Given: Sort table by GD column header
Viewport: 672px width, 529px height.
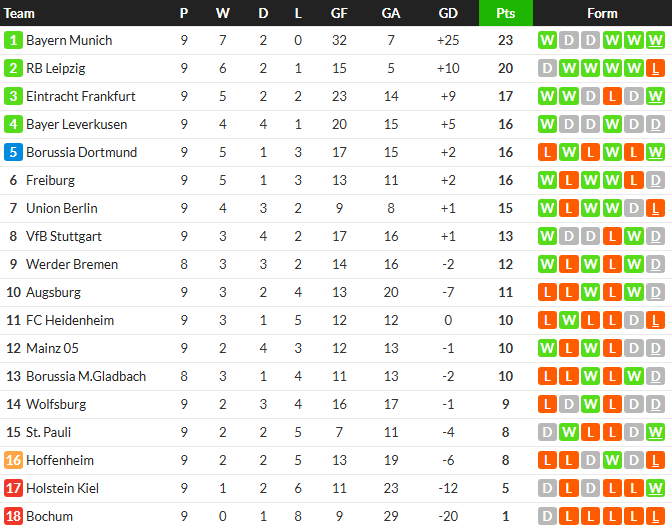Looking at the screenshot, I should tap(448, 13).
